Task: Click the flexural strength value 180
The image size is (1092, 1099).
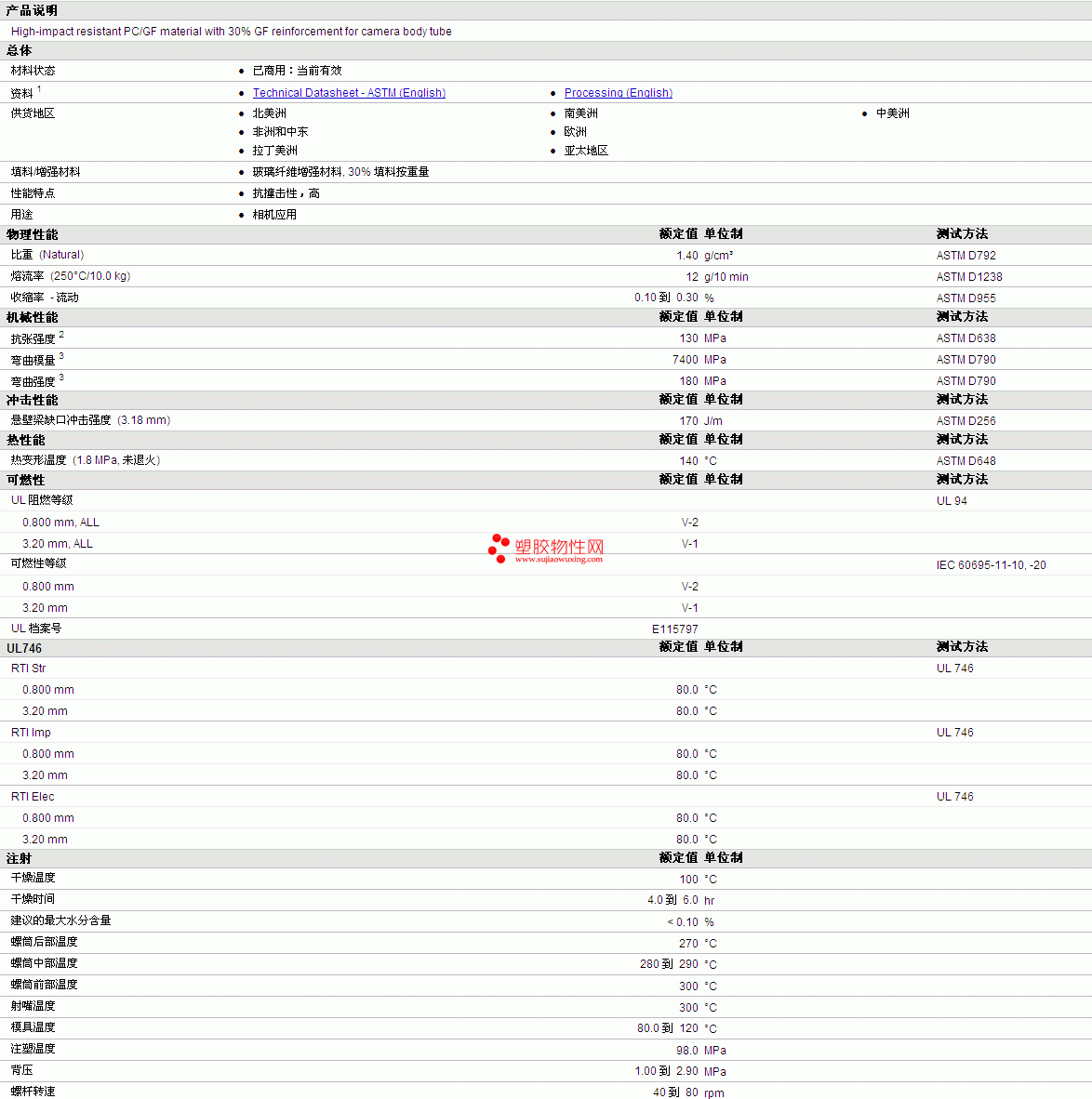Action: [x=688, y=381]
